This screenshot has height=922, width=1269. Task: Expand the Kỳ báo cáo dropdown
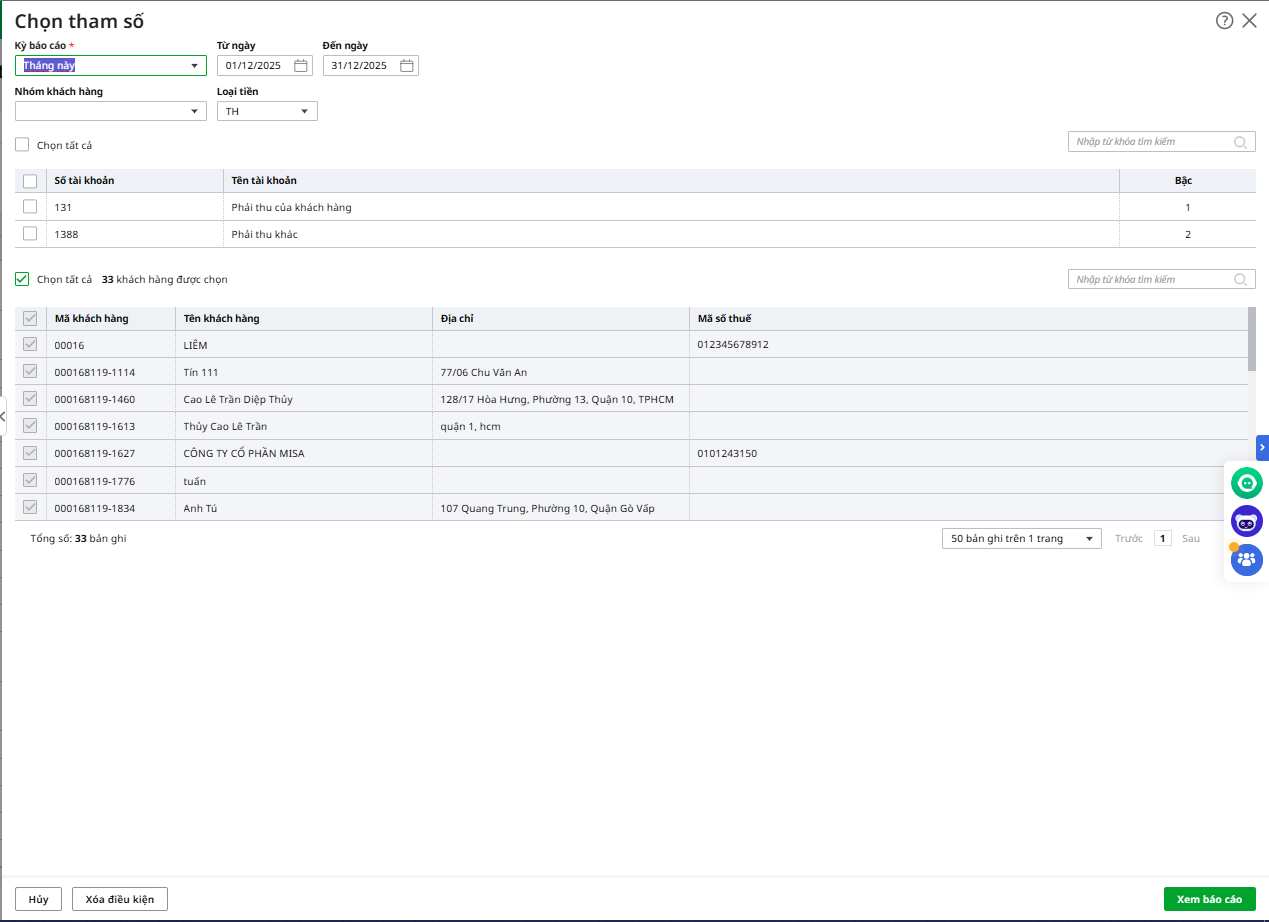coord(194,66)
